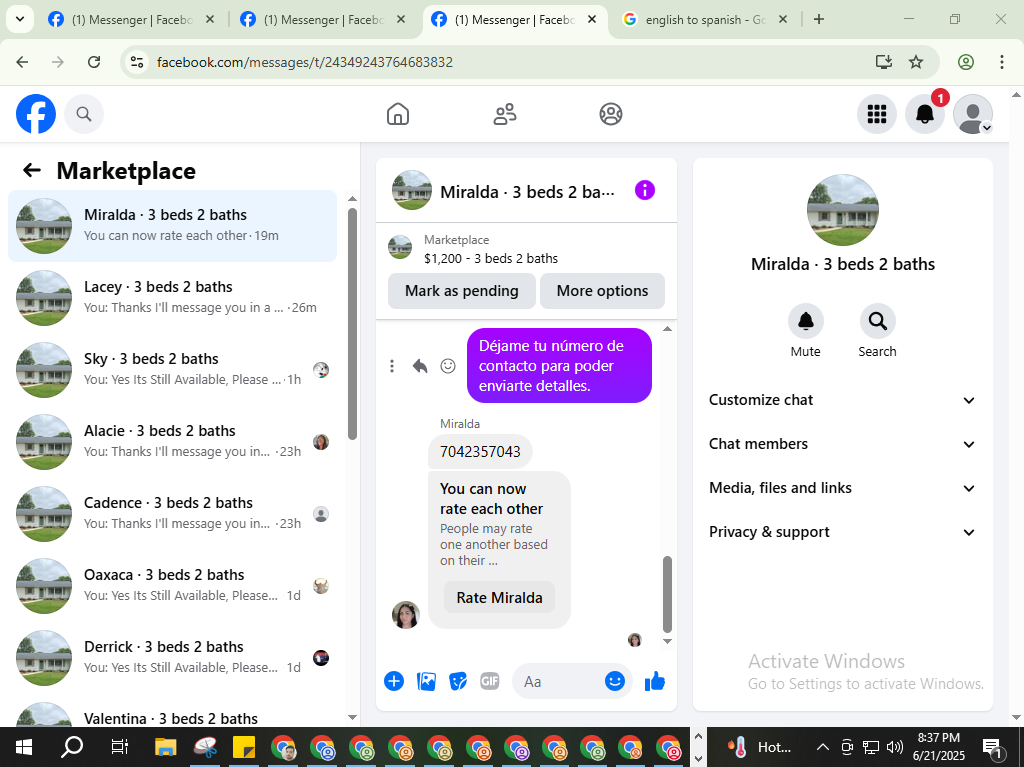Open Task View on taskbar
Screen dimensions: 1024x767
click(120, 747)
